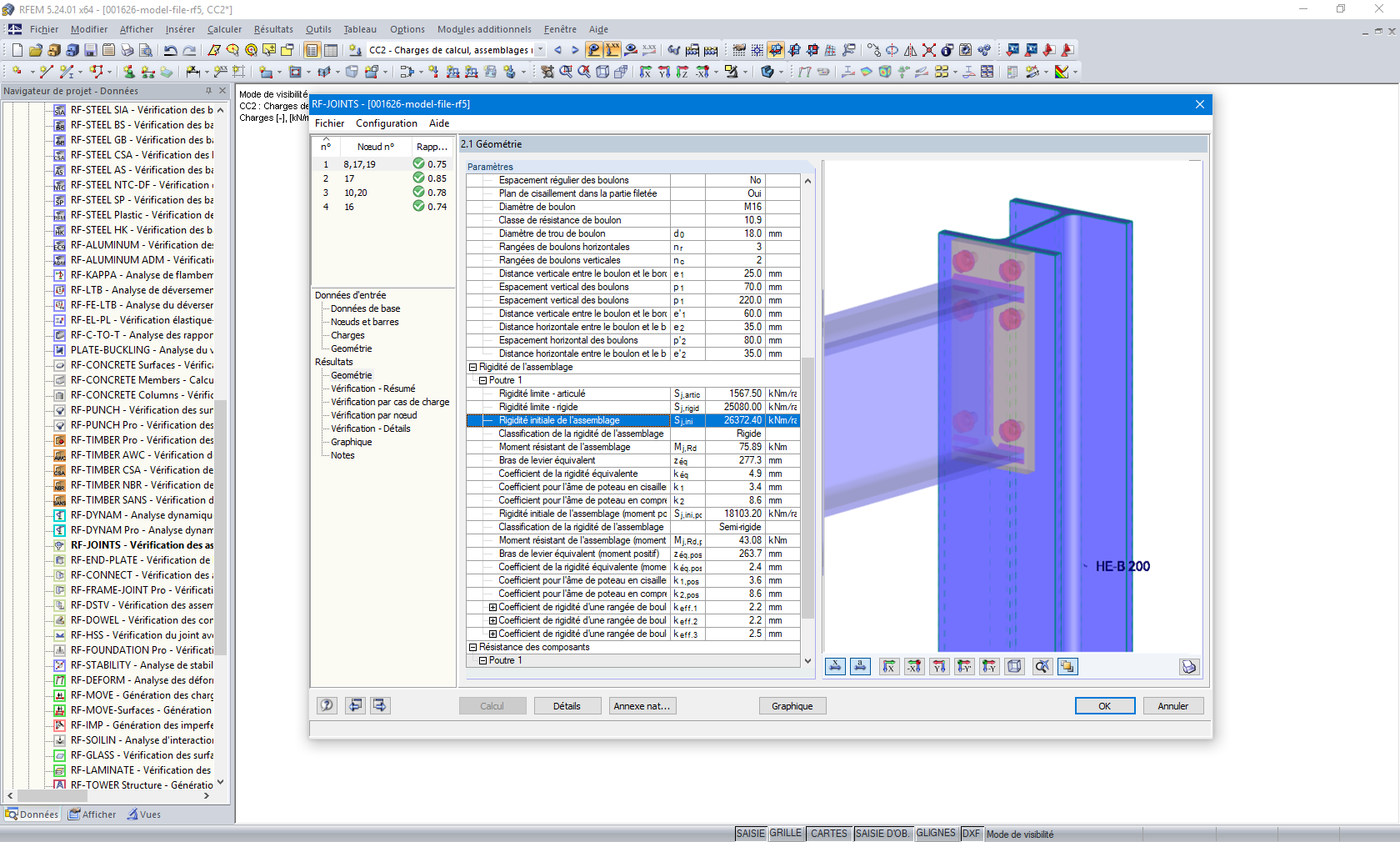Toggle the SAISIE status bar button
The width and height of the screenshot is (1400, 842).
point(750,834)
